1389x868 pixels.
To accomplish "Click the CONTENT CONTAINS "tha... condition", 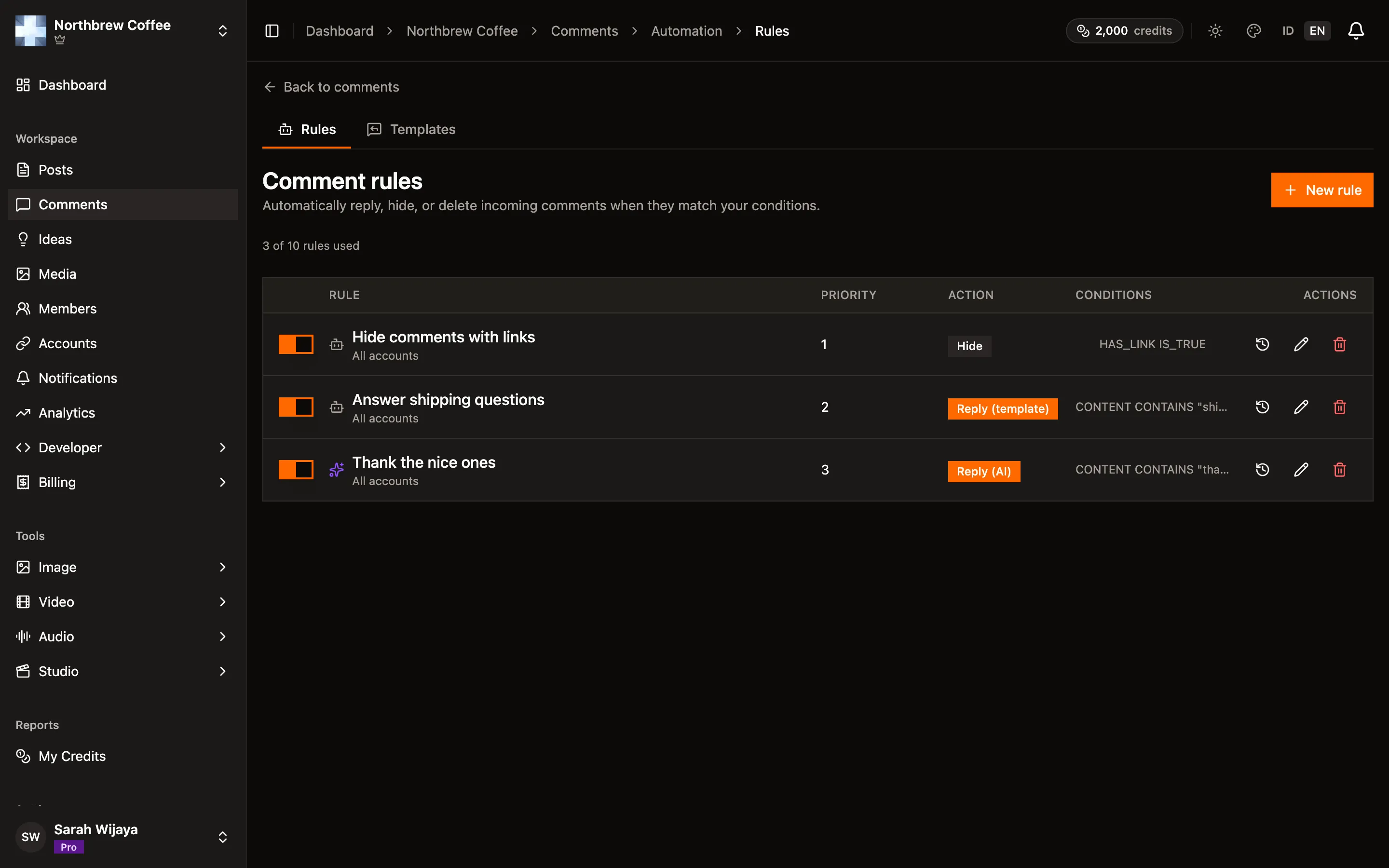I will coord(1152,470).
